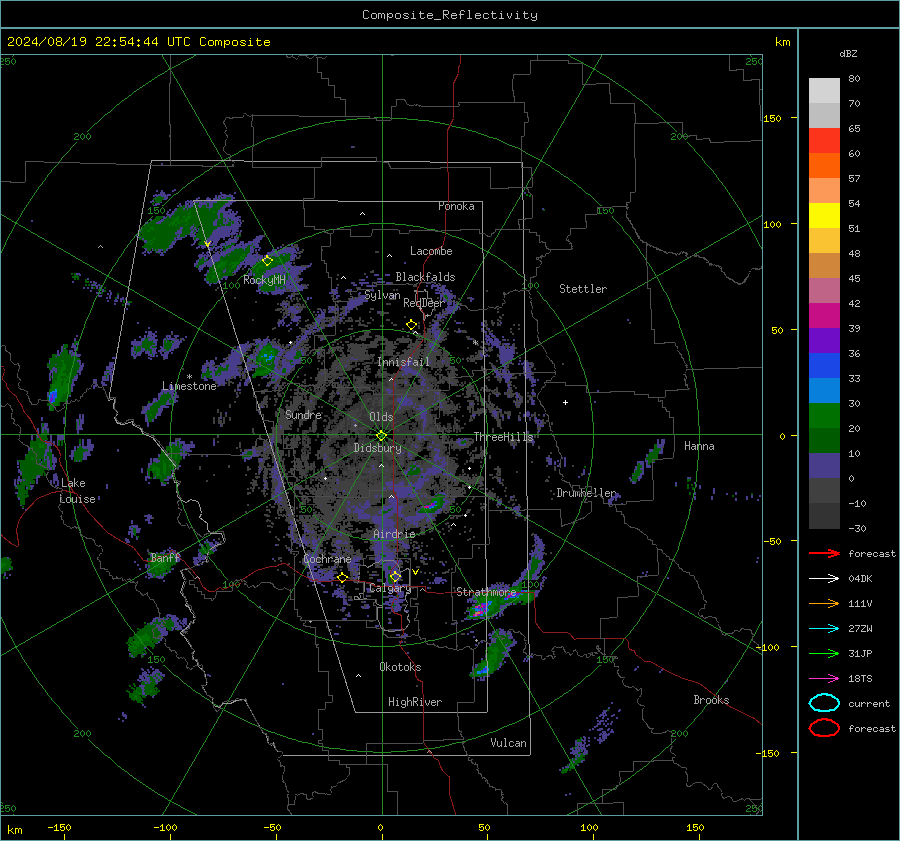Screen dimensions: 900x841
Task: Click the yellow diamond marker above RockyMH
Action: (x=267, y=261)
